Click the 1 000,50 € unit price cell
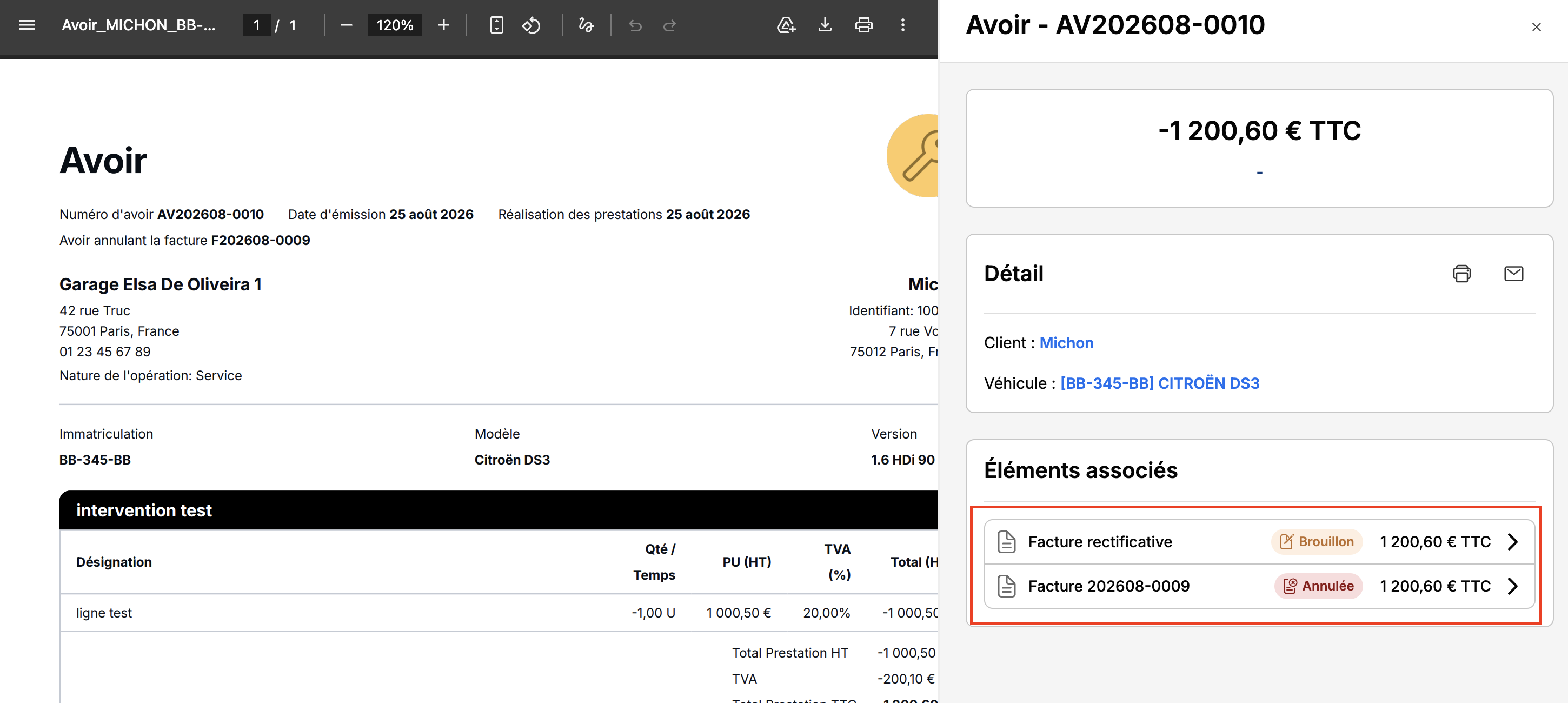The height and width of the screenshot is (703, 1568). 739,613
